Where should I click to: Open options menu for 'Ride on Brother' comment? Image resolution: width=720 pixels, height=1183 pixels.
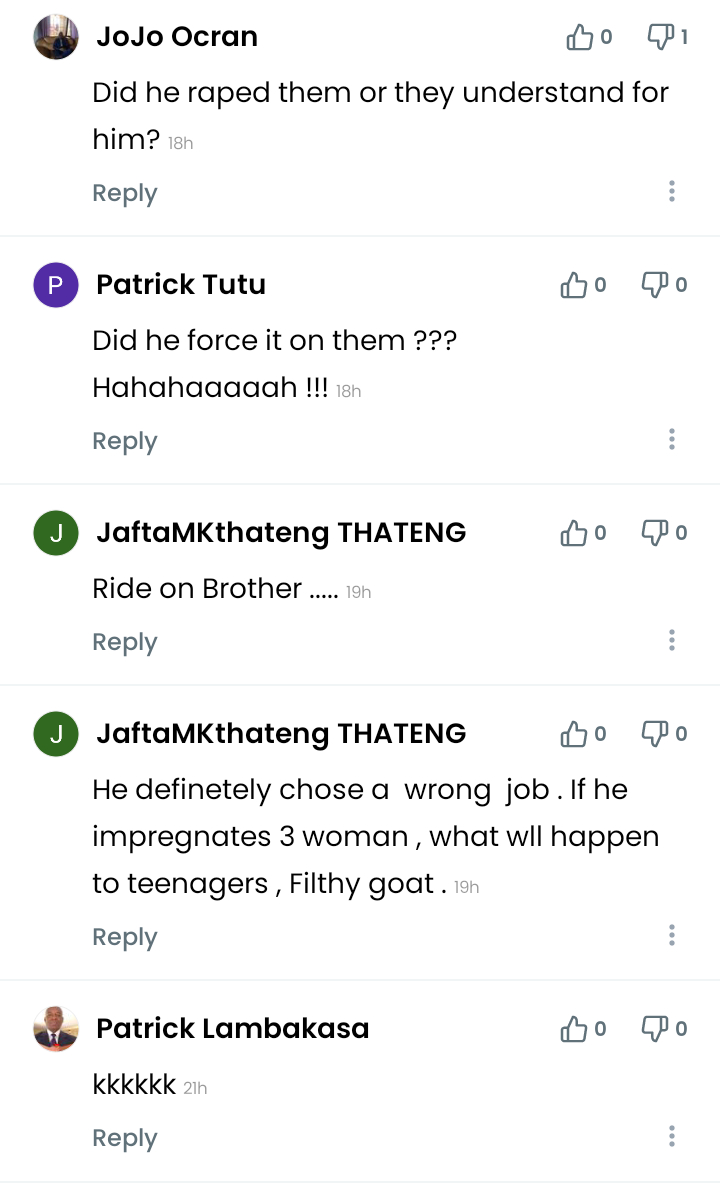(672, 640)
